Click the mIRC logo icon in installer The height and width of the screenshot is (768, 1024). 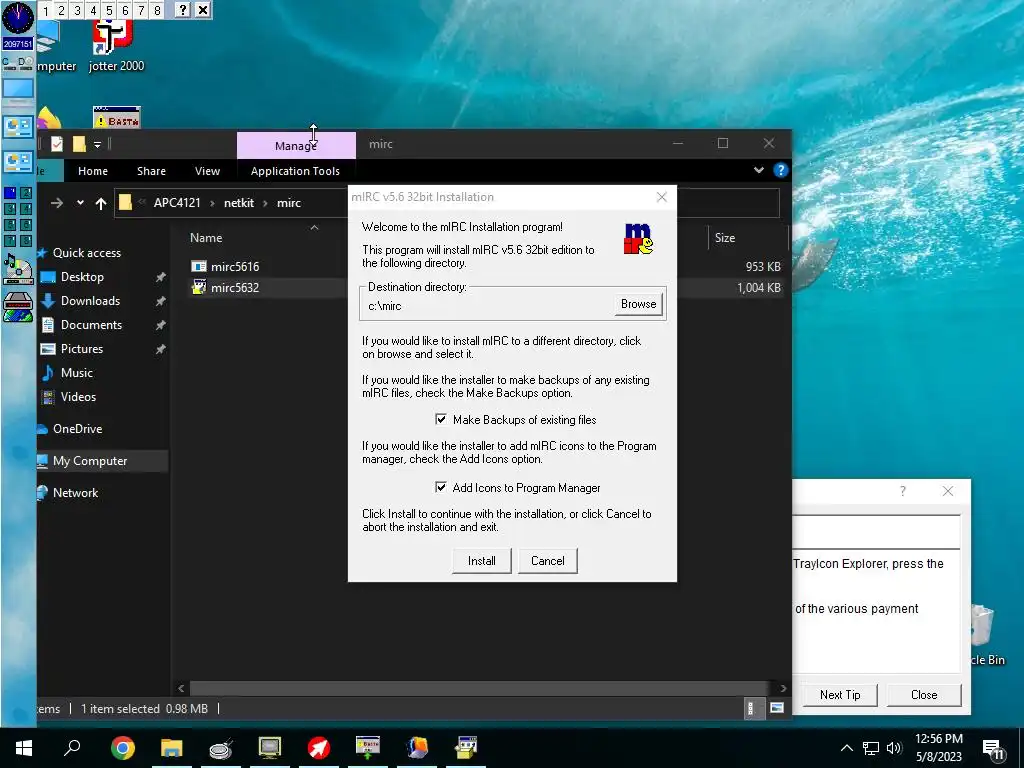[638, 238]
